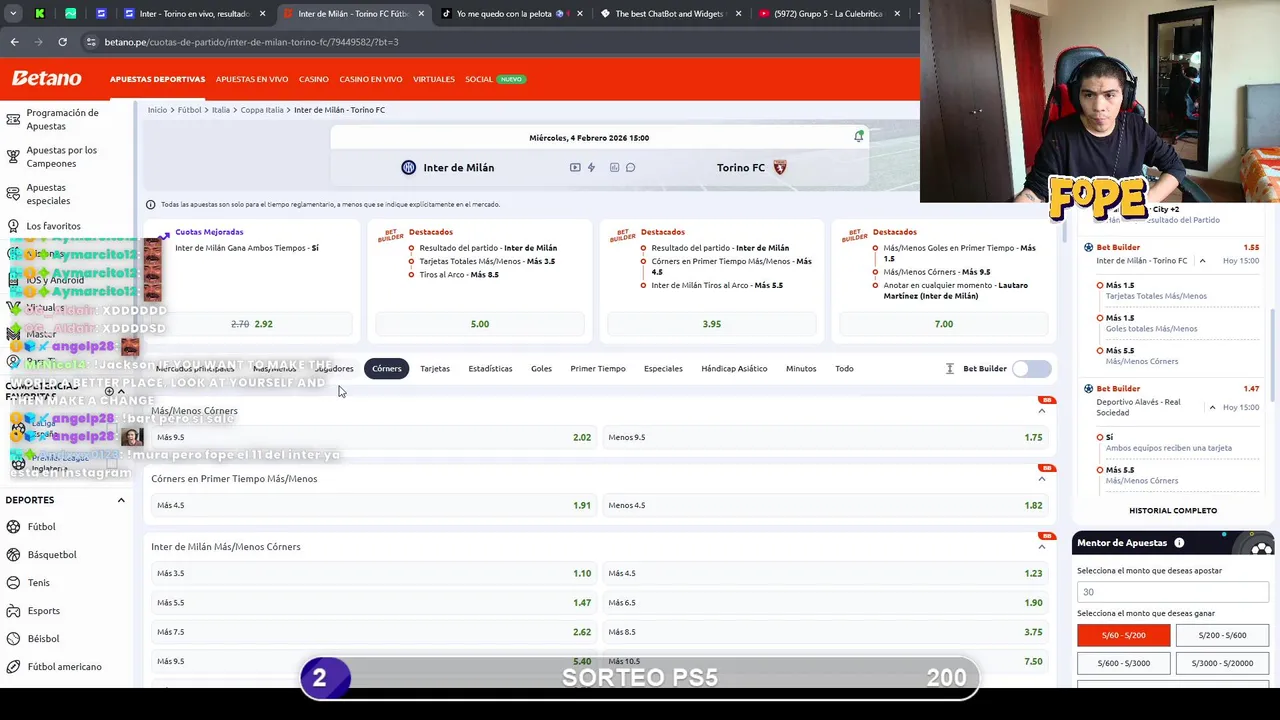Screen dimensions: 1280x720
Task: Select the Goles market tab
Action: point(541,369)
